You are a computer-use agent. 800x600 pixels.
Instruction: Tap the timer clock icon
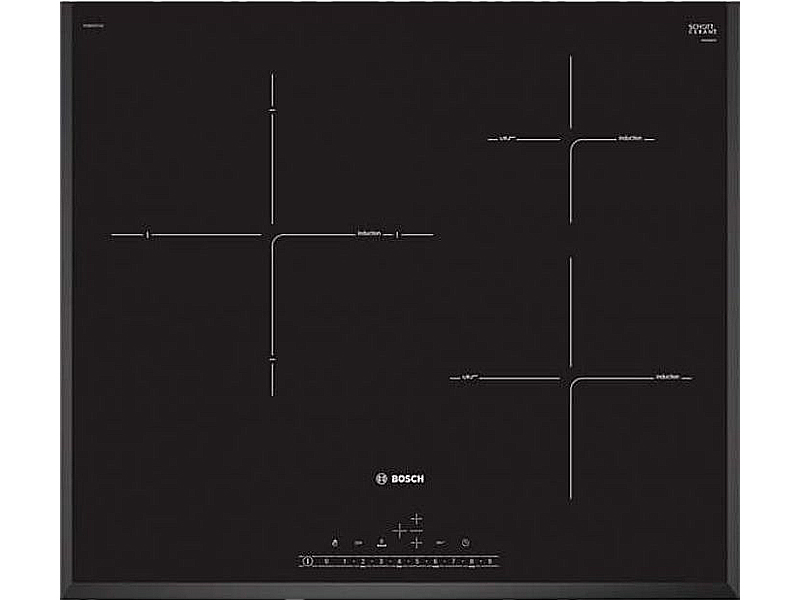coord(466,542)
